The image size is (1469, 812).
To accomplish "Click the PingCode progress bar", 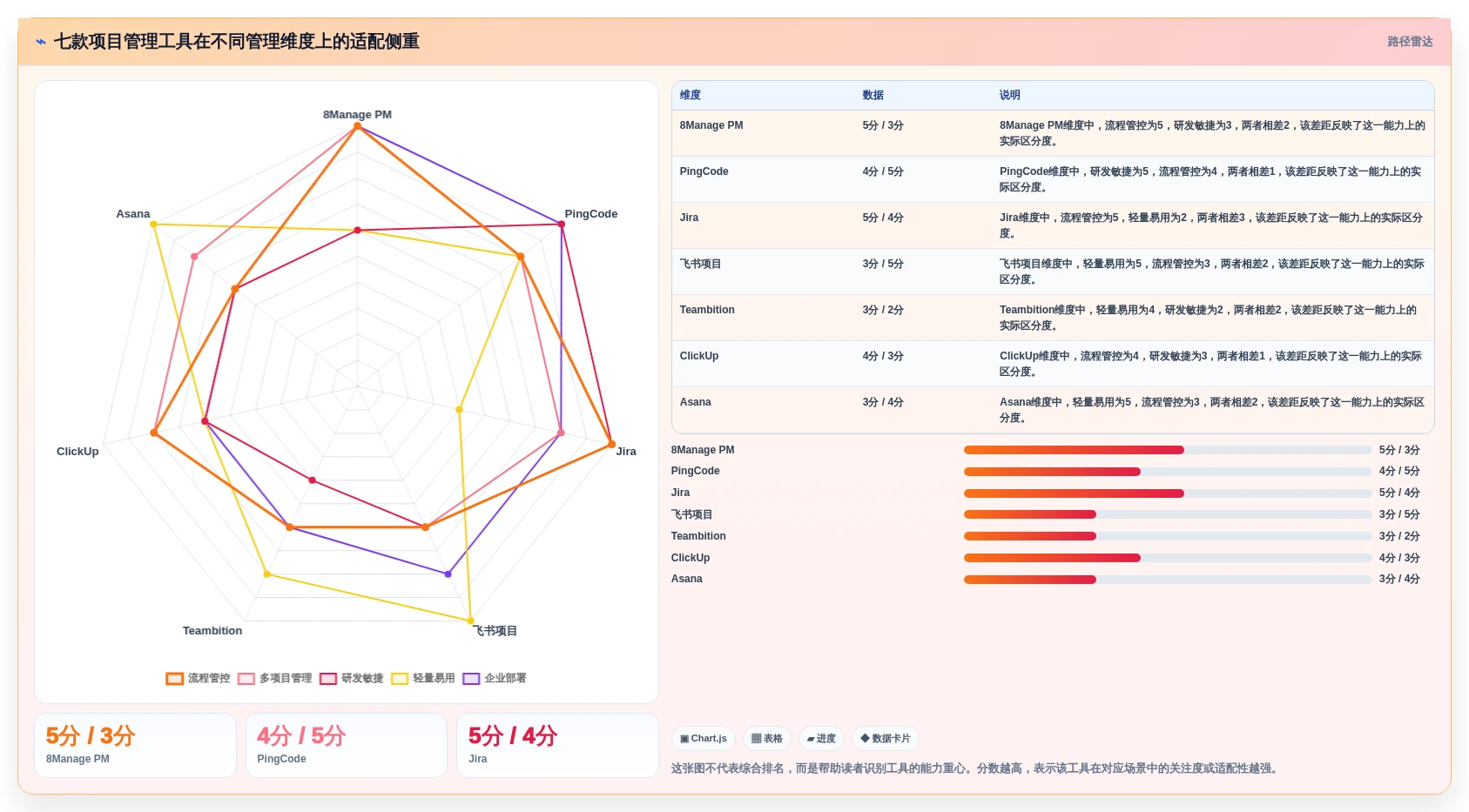I will pyautogui.click(x=1168, y=472).
